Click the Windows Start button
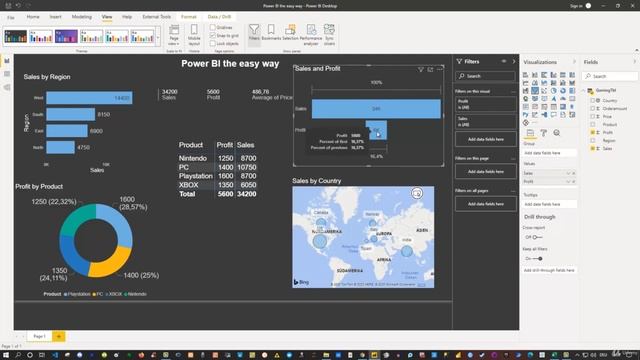 pos(6,355)
